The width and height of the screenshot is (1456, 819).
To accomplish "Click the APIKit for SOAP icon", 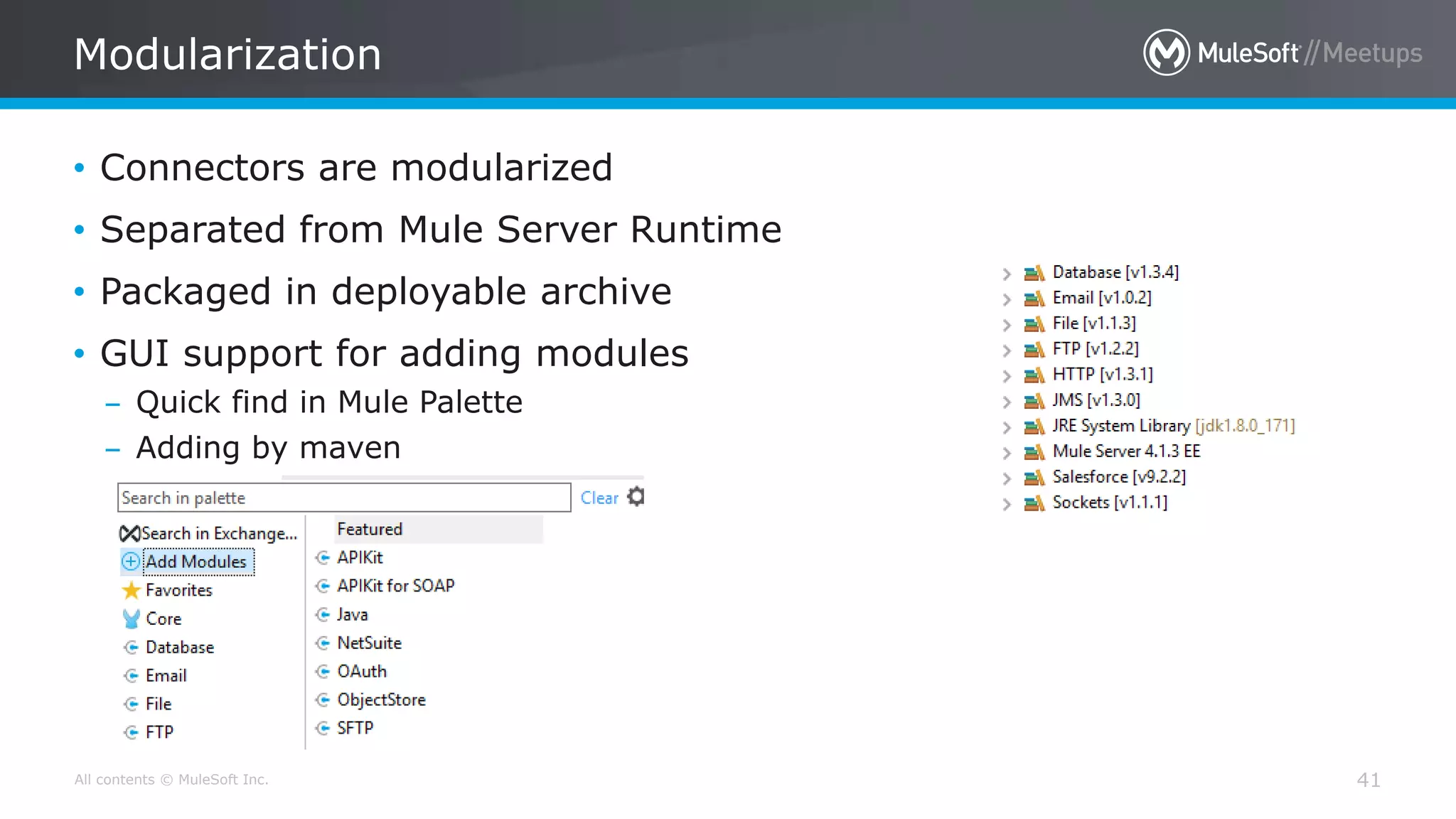I will point(323,586).
